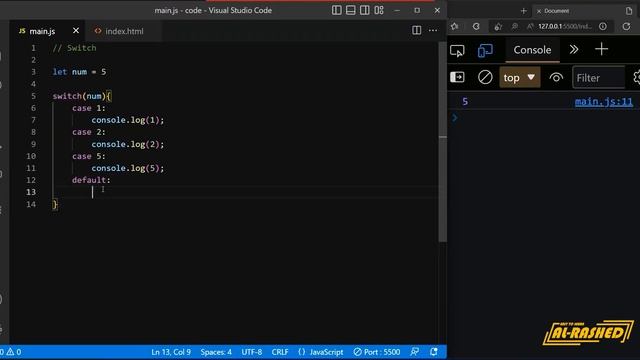The width and height of the screenshot is (640, 360).
Task: Split the editor to the right
Action: click(416, 30)
